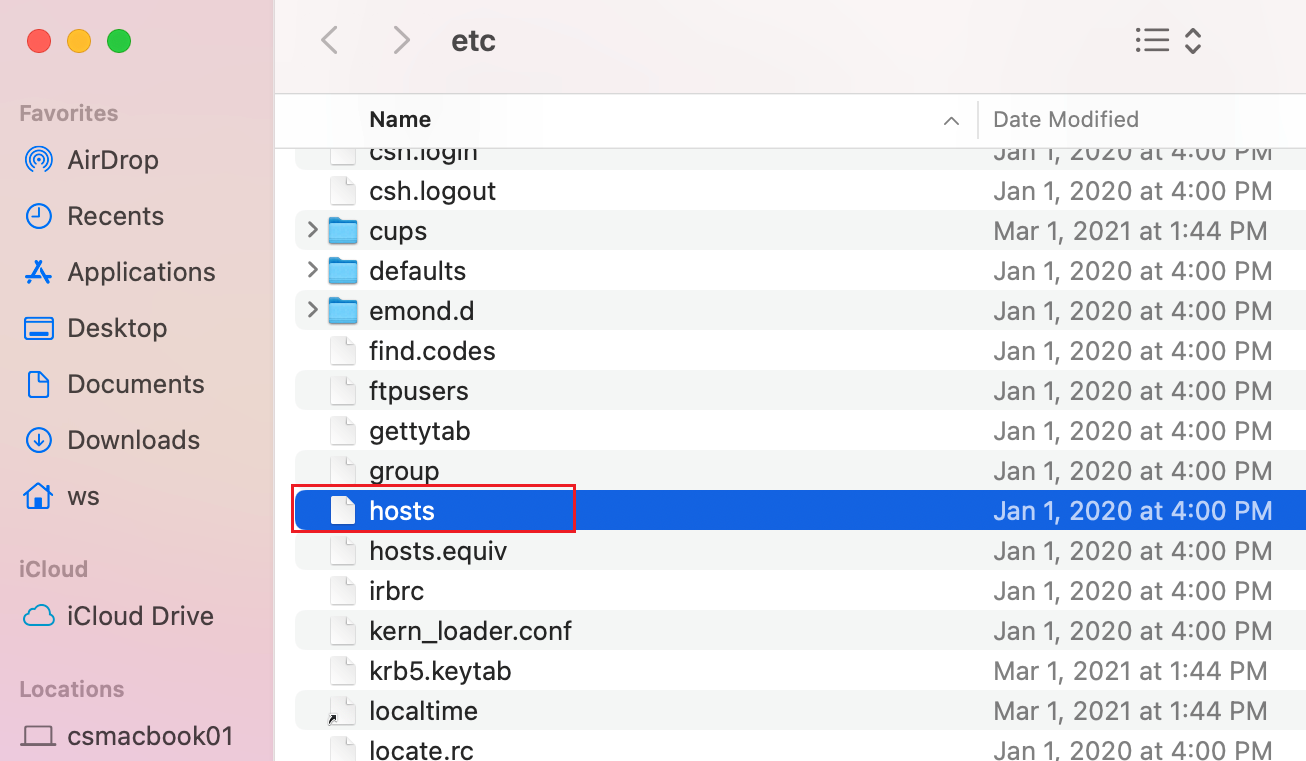Expand the defaults folder disclosure triangle

[x=312, y=271]
